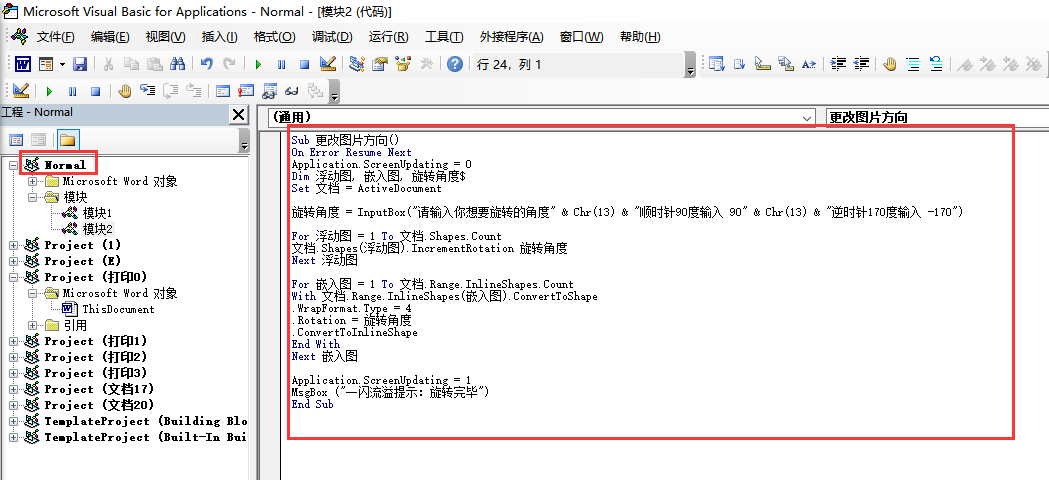Click the Insert UserForm icon
This screenshot has width=1049, height=480.
click(x=46, y=64)
